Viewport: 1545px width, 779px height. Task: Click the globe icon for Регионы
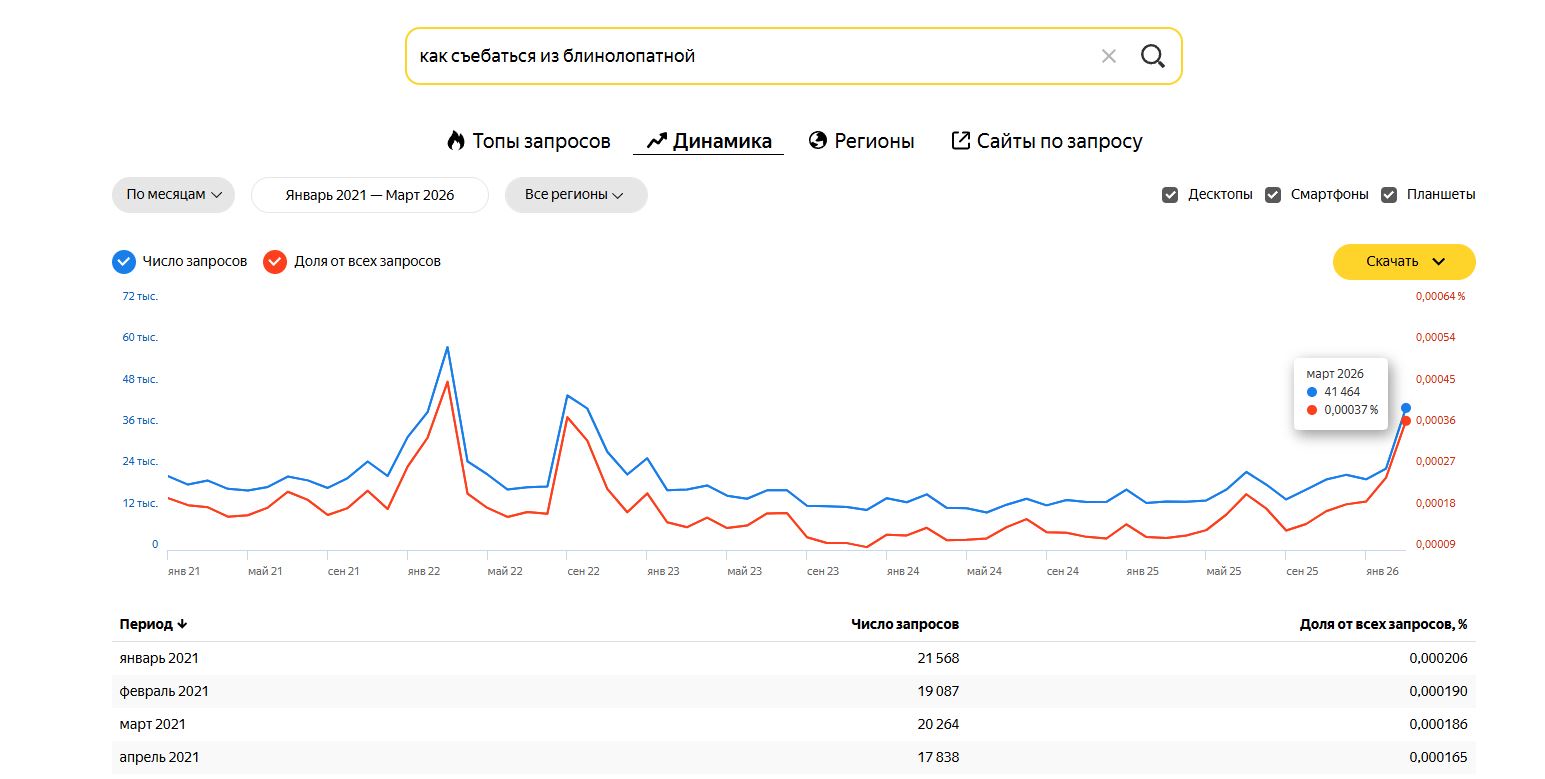click(x=817, y=141)
